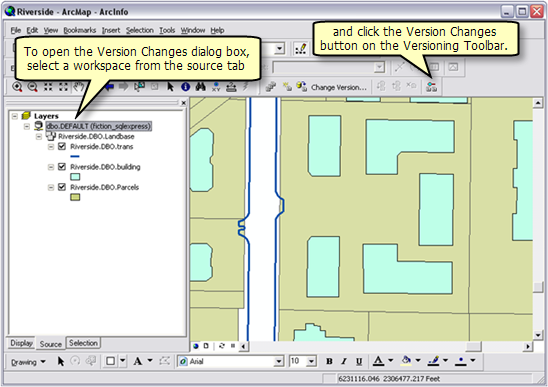Image resolution: width=548 pixels, height=387 pixels.
Task: Open the Edit menu
Action: coord(32,30)
